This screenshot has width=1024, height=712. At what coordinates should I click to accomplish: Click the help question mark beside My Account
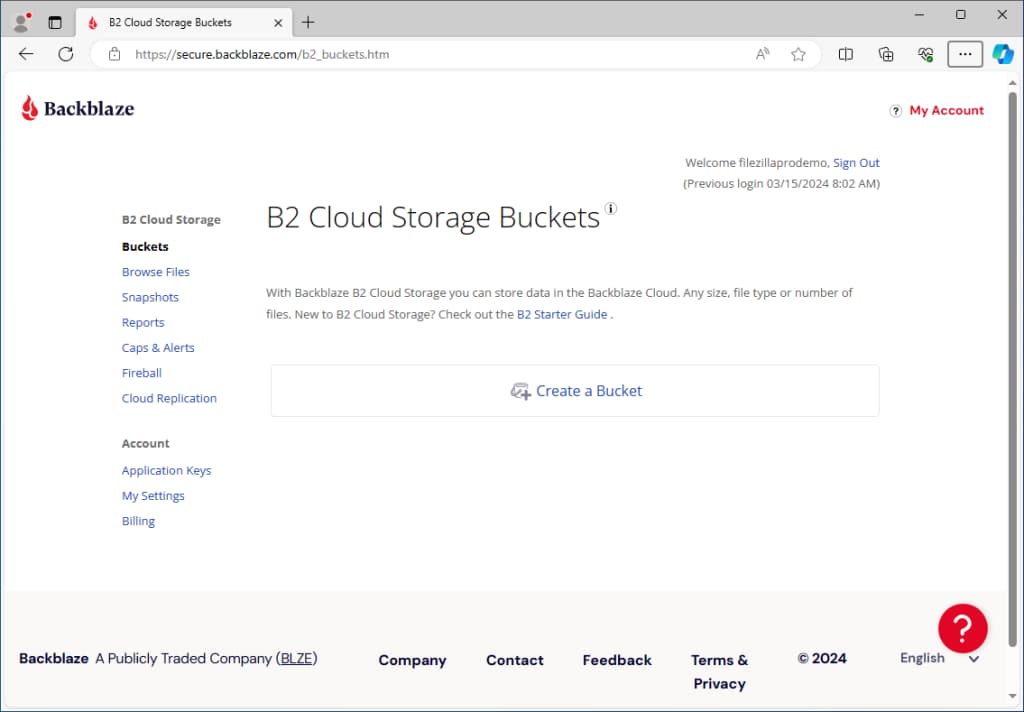tap(895, 110)
